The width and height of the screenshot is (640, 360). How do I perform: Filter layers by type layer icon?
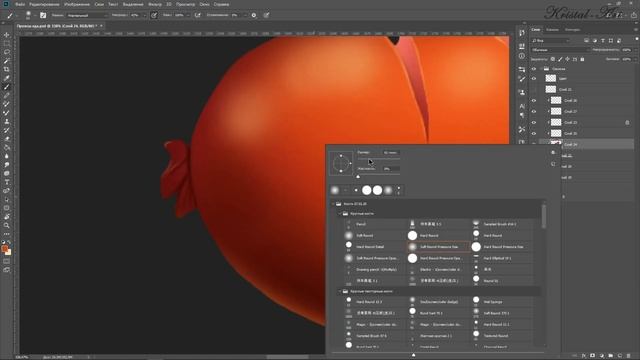[603, 41]
